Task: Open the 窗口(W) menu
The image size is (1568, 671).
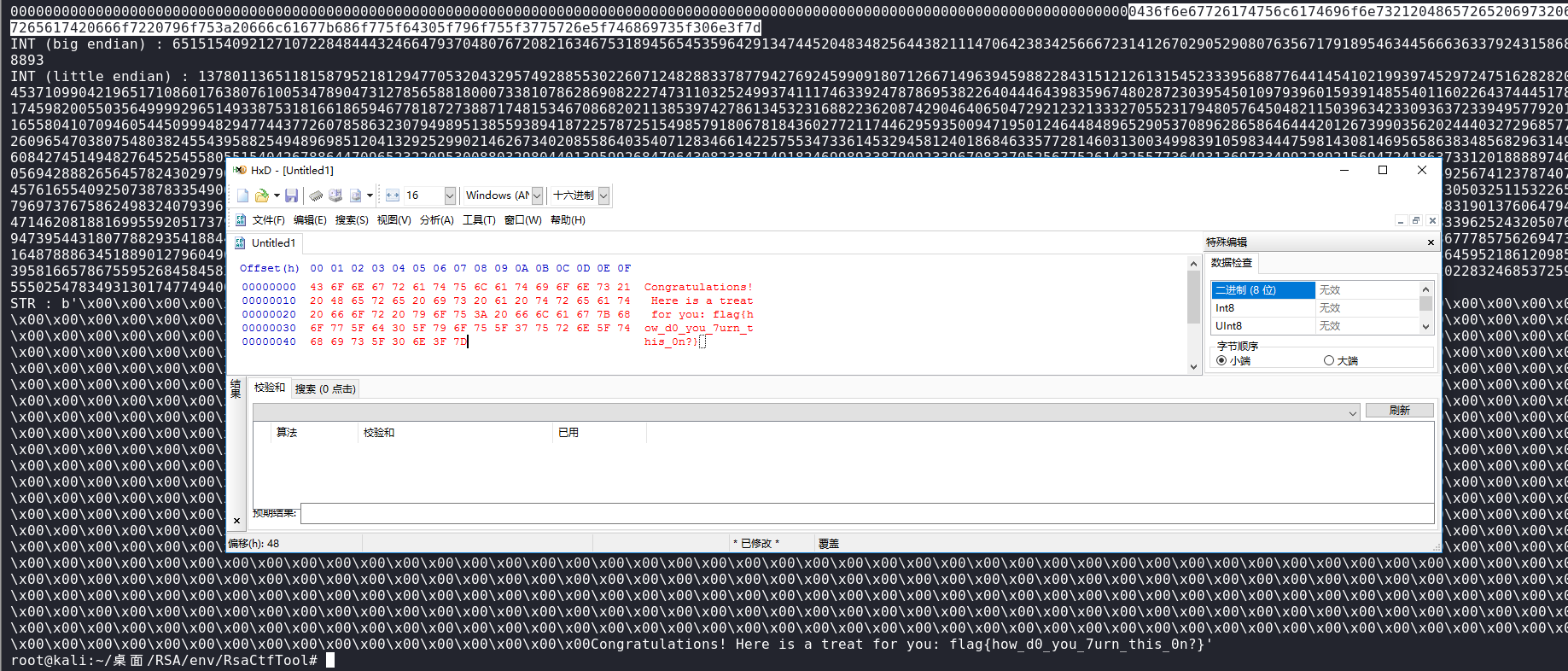Action: (522, 220)
